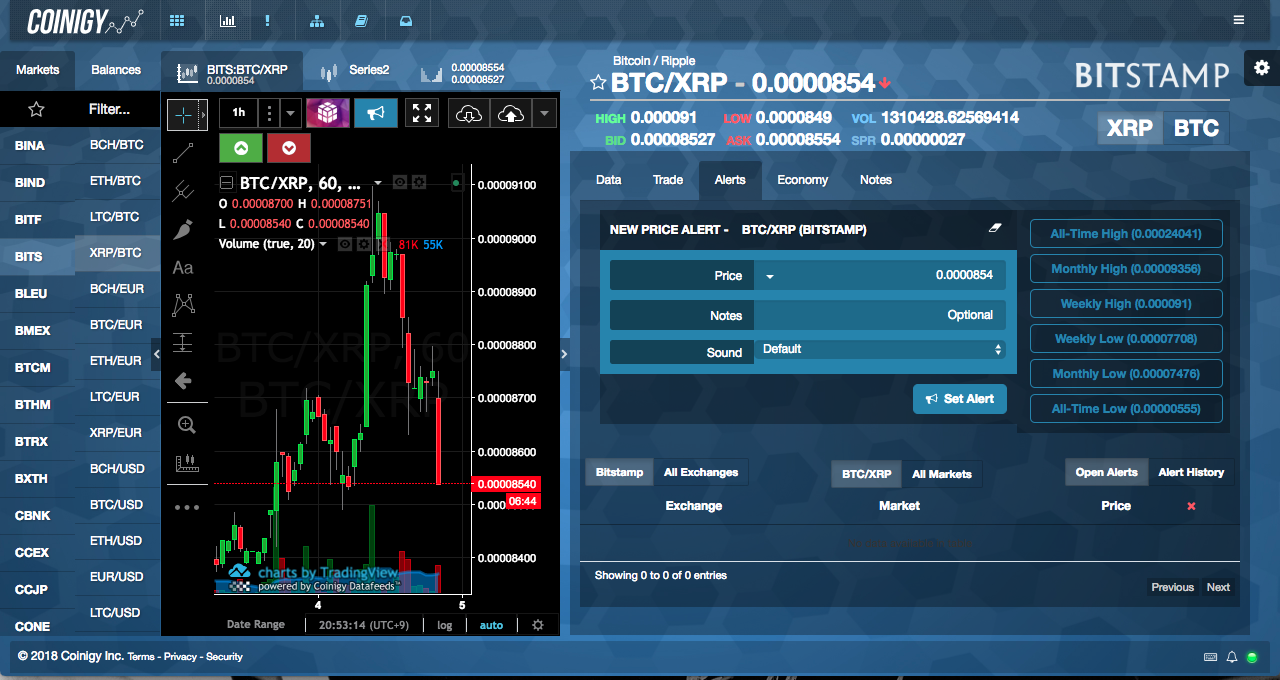Image resolution: width=1280 pixels, height=680 pixels.
Task: Open cloud save options dropdown arrow
Action: pyautogui.click(x=543, y=113)
